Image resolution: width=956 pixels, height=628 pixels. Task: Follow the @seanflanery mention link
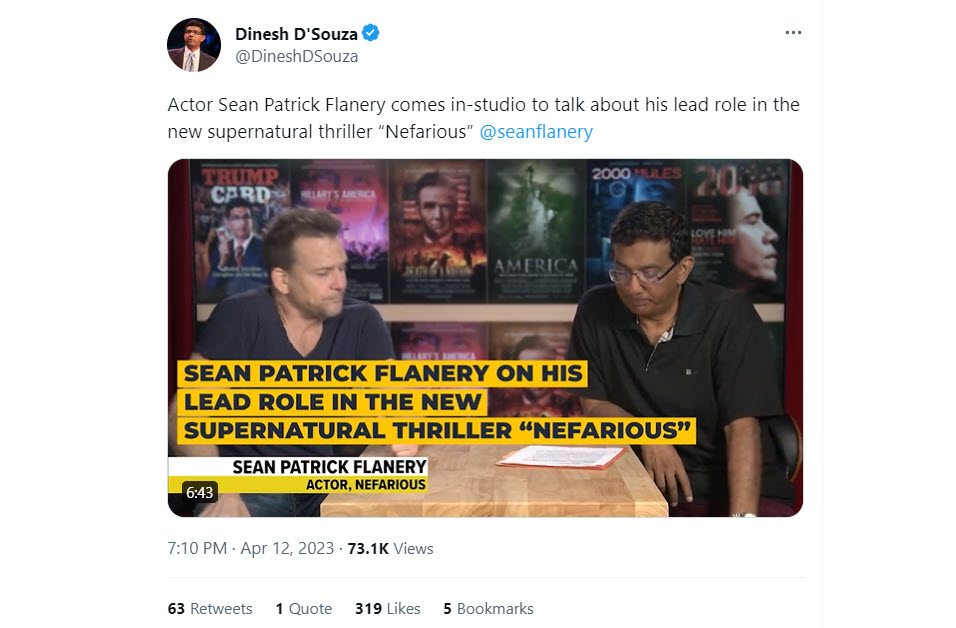pos(536,132)
